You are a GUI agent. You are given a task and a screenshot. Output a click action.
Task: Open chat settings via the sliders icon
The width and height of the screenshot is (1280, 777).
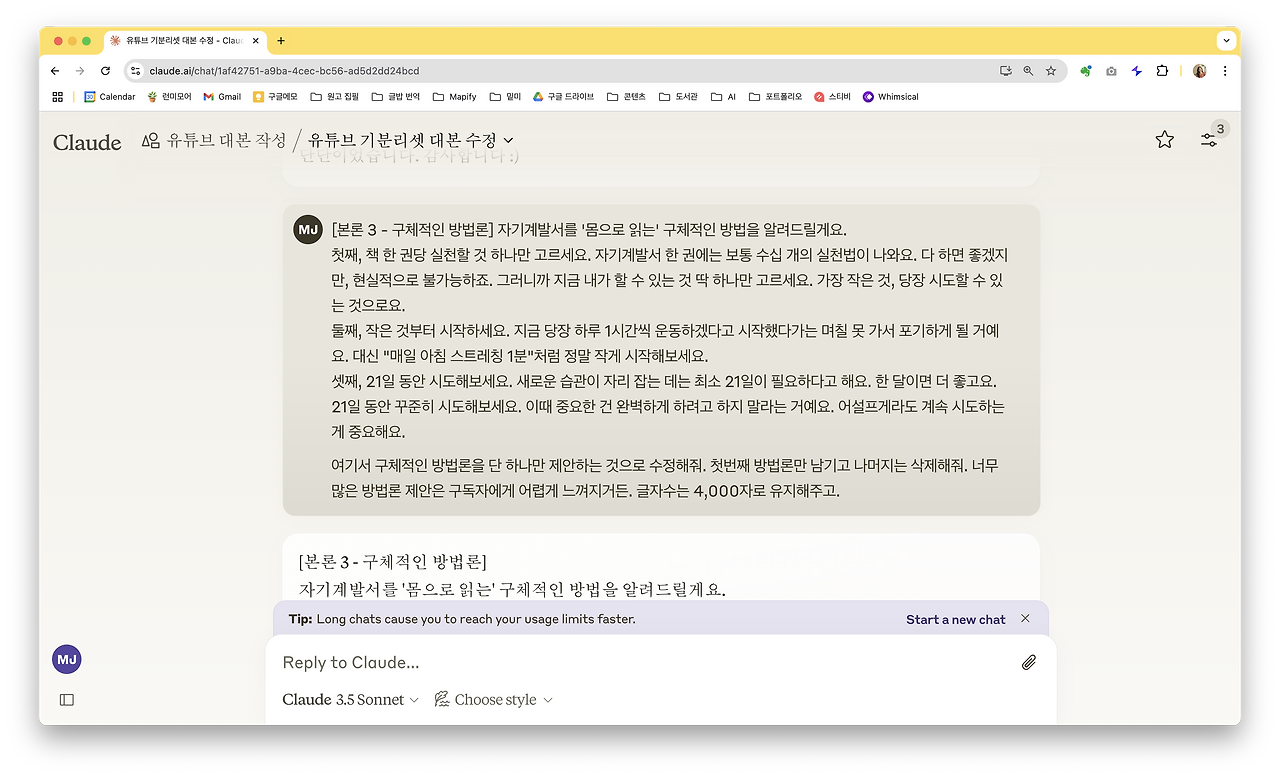(1209, 140)
